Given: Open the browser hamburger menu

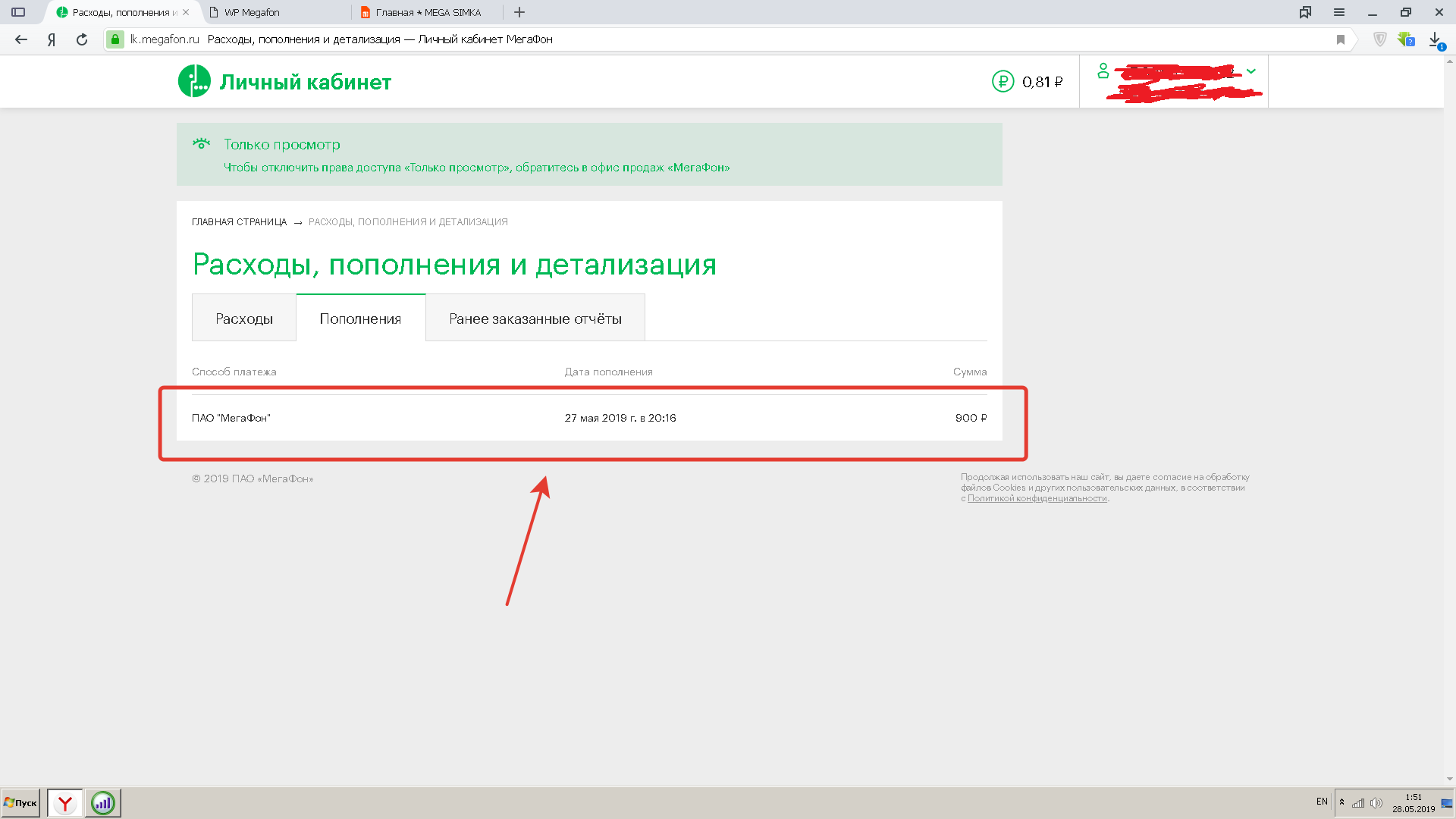Looking at the screenshot, I should coord(1339,12).
